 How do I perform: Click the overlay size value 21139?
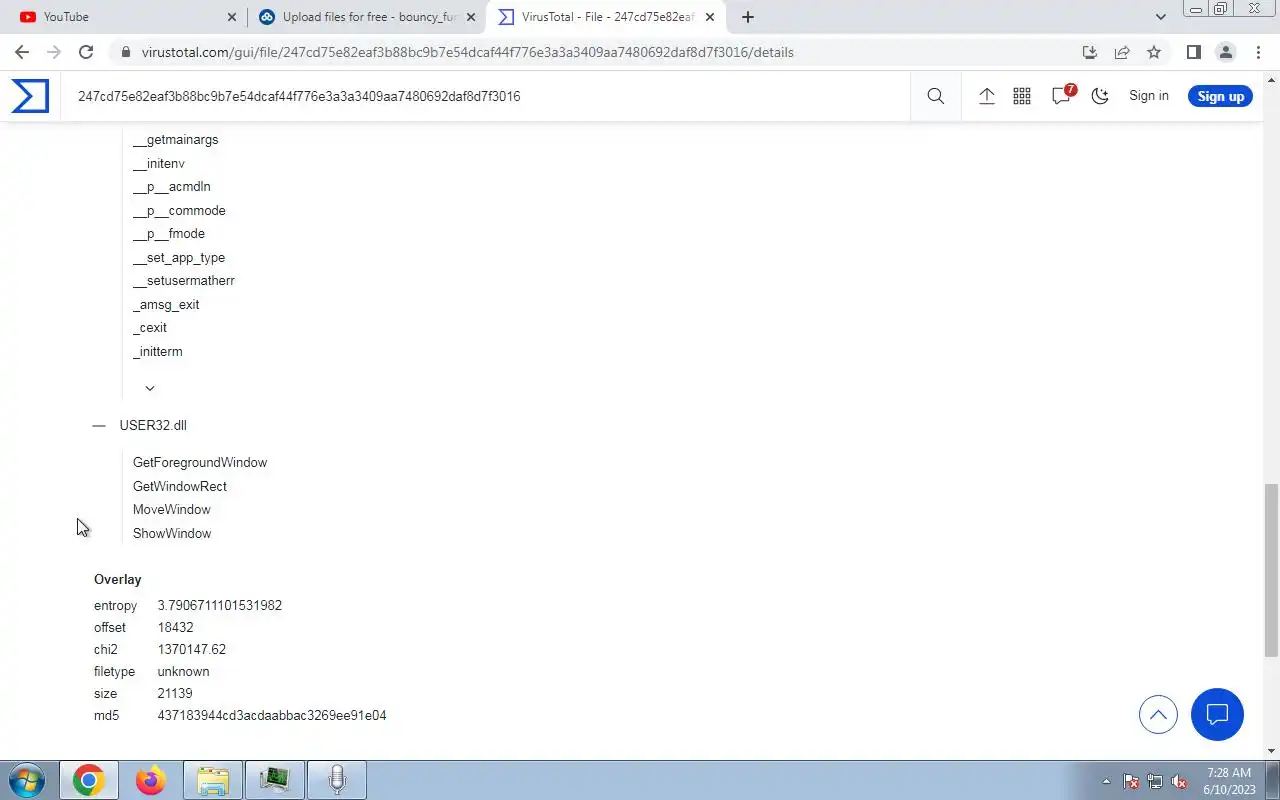(x=175, y=694)
